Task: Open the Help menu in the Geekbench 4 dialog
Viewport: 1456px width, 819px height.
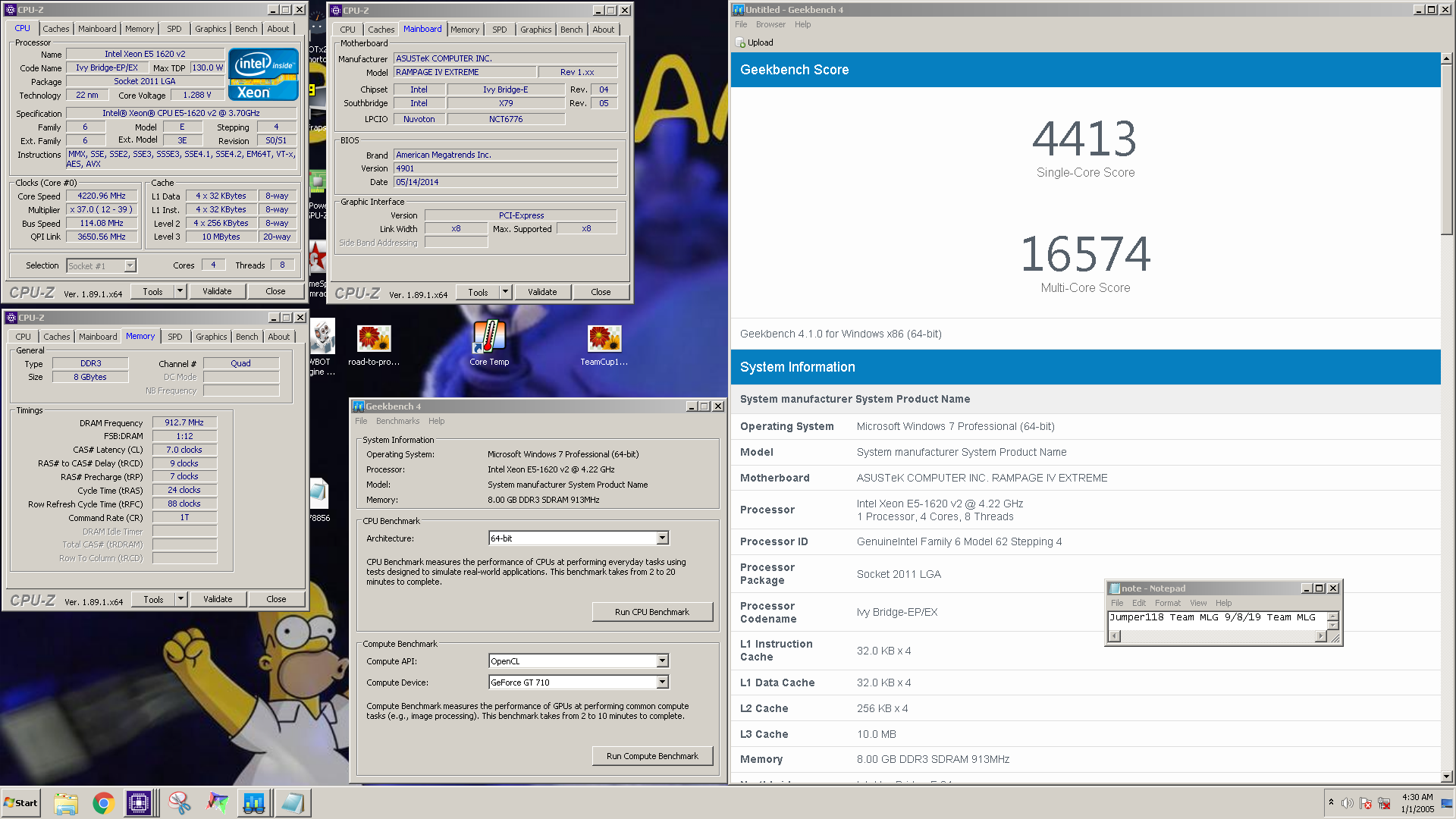Action: [436, 421]
